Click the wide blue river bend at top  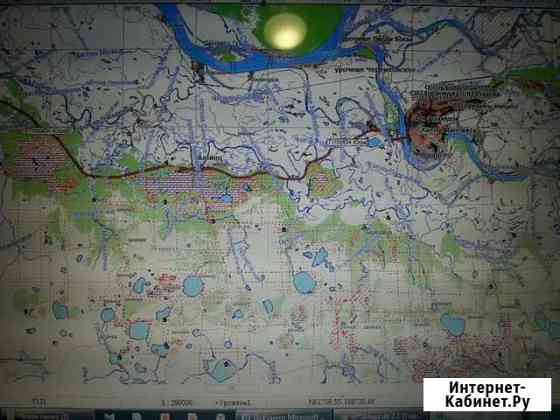pyautogui.click(x=250, y=55)
